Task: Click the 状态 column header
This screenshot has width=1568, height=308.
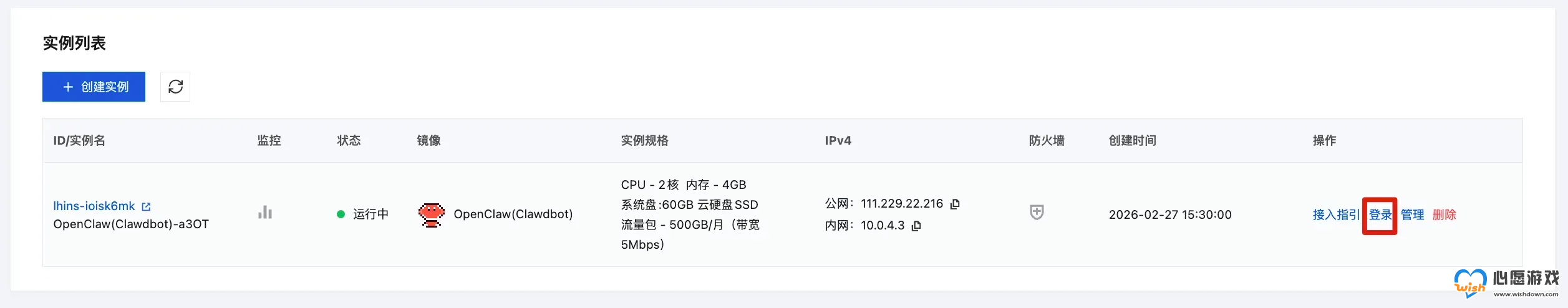Action: coord(349,140)
